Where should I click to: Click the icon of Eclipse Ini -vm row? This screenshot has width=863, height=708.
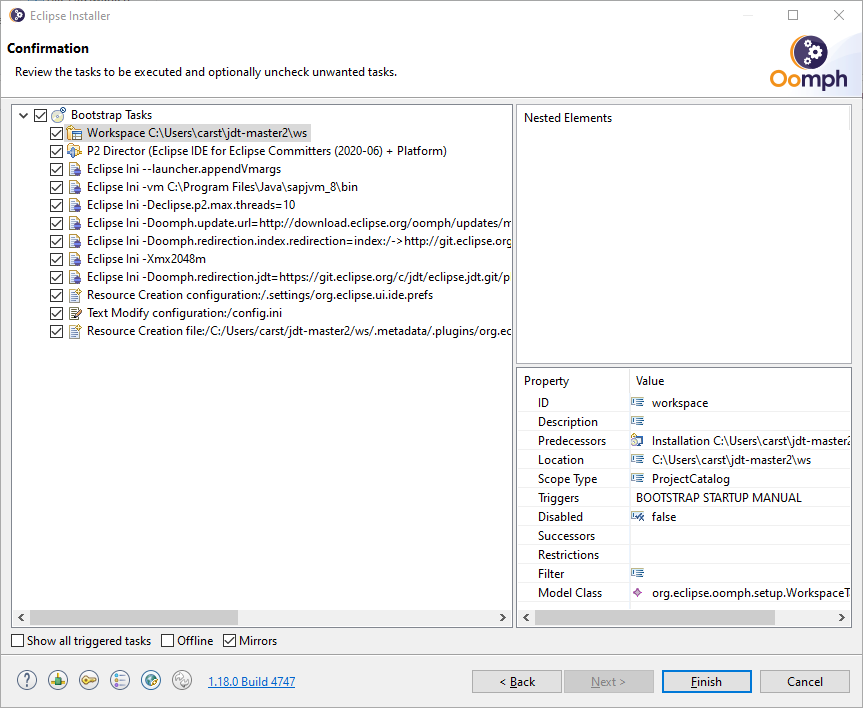(x=75, y=187)
